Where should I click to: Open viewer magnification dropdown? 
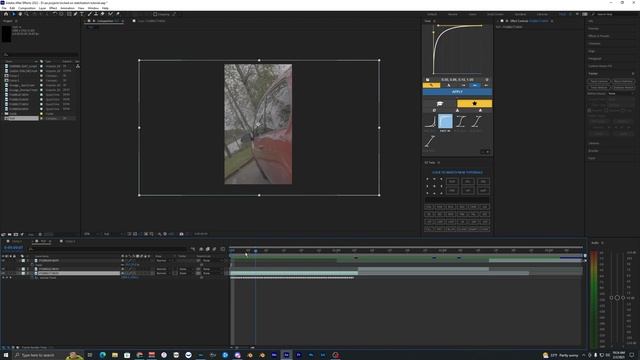point(91,234)
